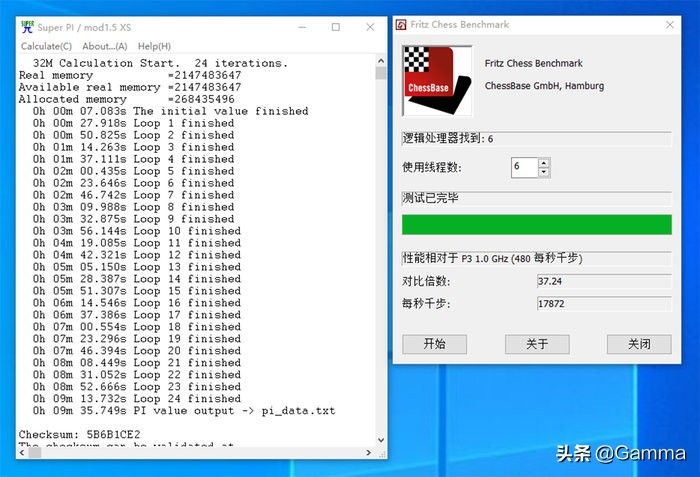
Task: Click the 对比倍数 value field showing 37.24
Action: tap(604, 281)
